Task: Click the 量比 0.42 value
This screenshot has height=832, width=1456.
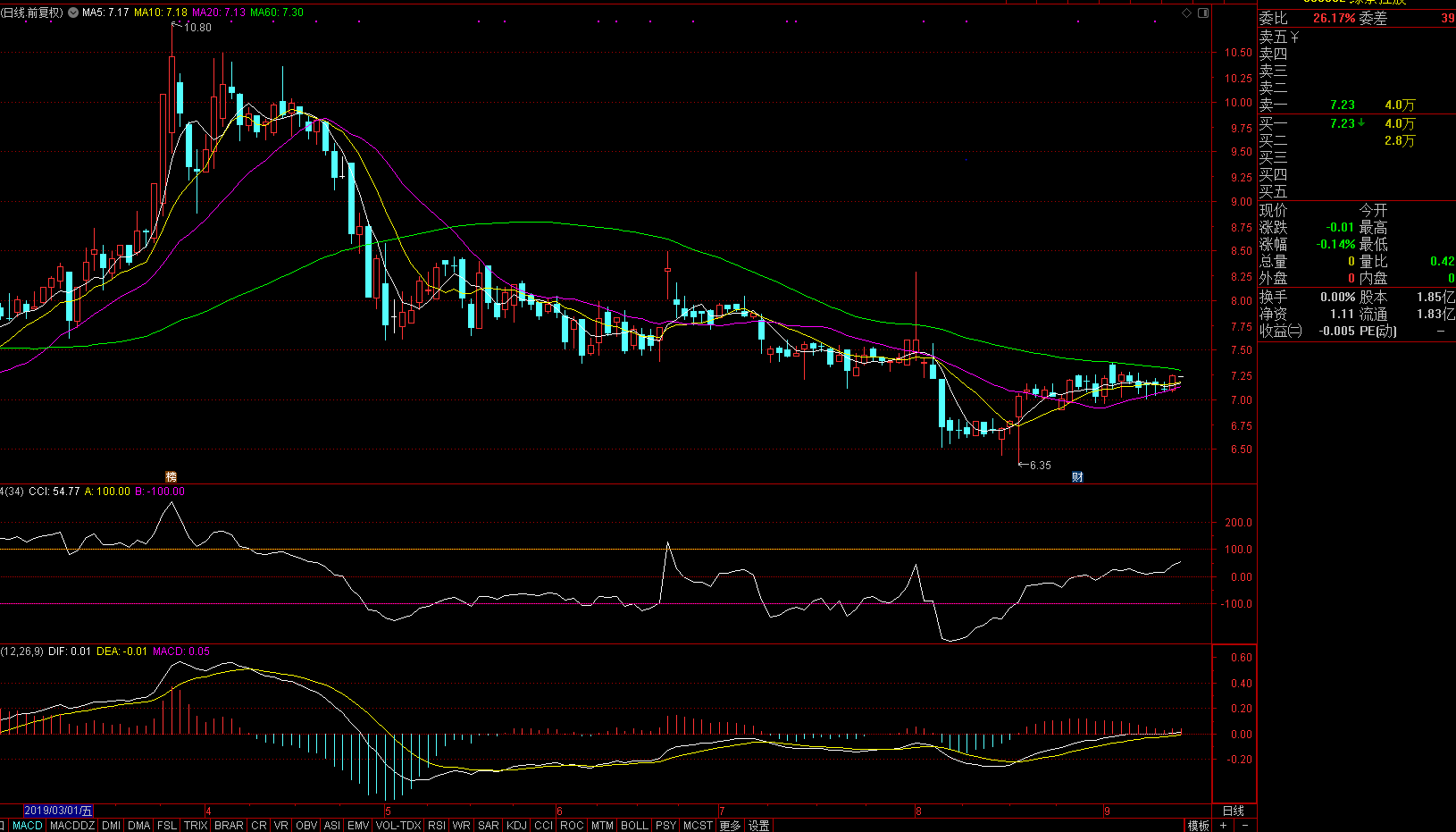Action: [x=1442, y=262]
